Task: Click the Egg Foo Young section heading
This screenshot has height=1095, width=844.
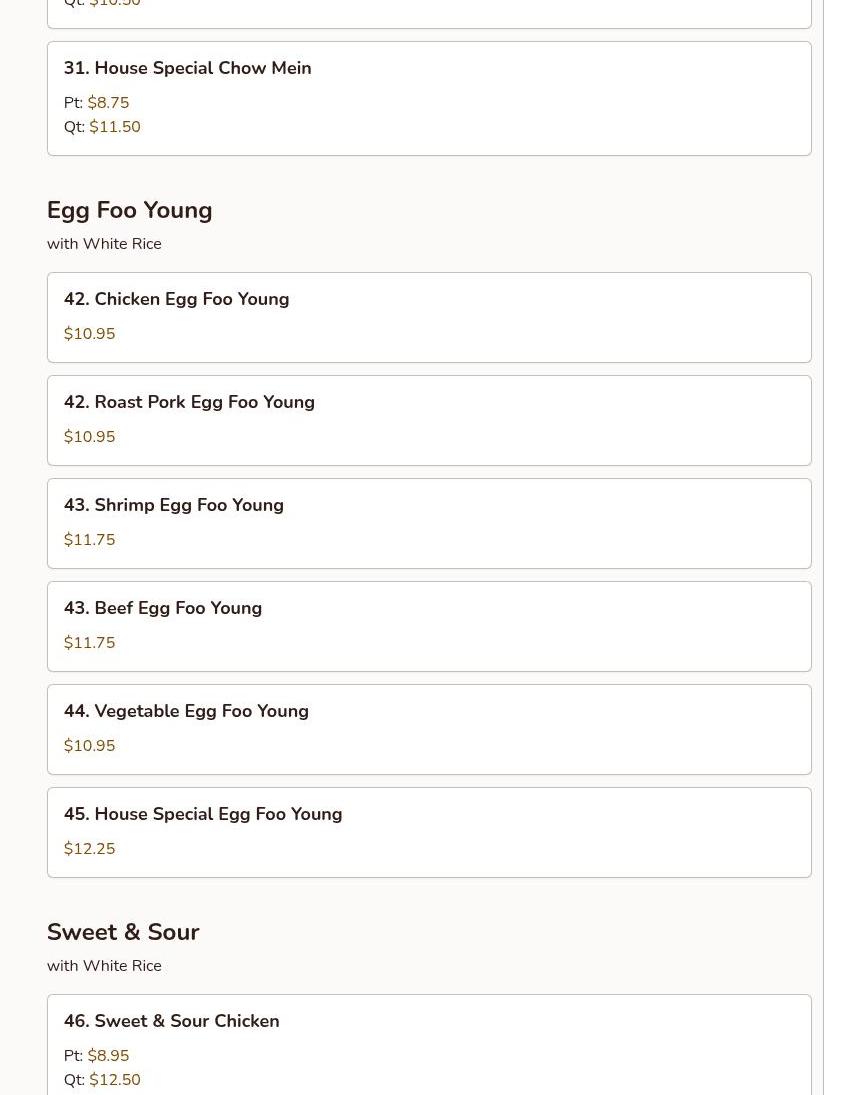Action: click(x=129, y=210)
